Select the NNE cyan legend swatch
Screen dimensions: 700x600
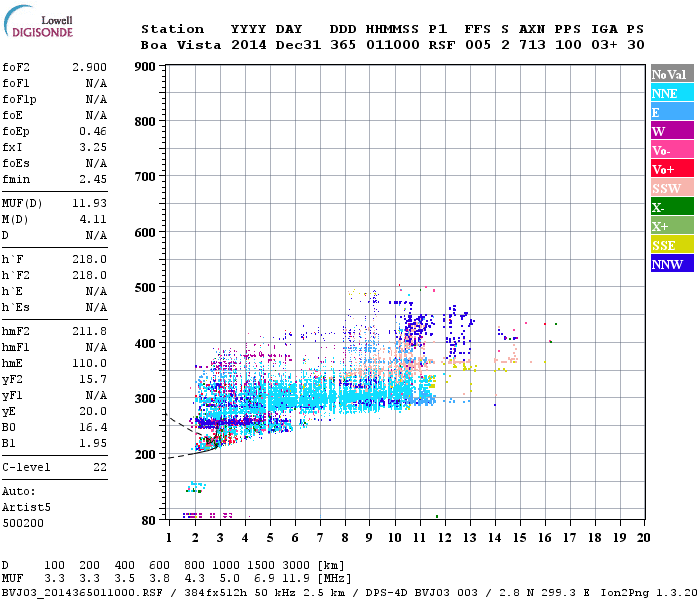tap(672, 93)
